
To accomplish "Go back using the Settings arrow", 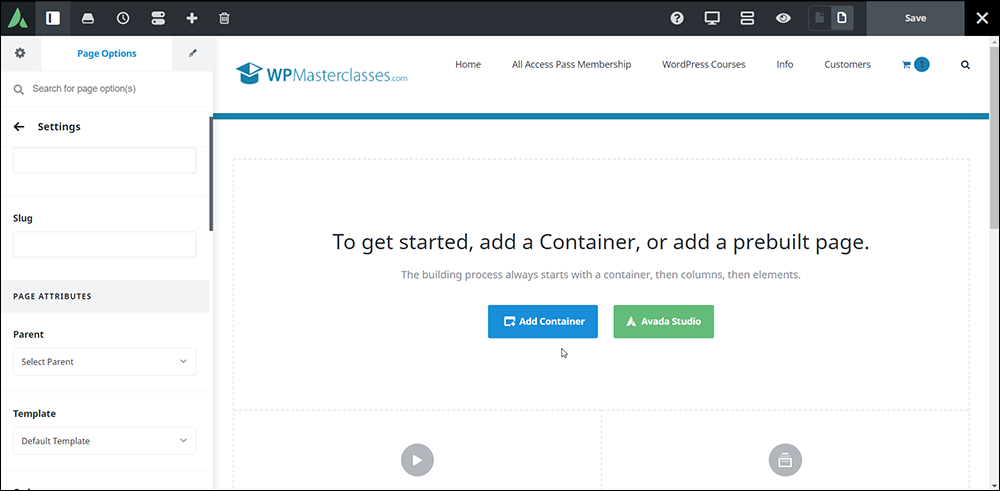I will 19,126.
